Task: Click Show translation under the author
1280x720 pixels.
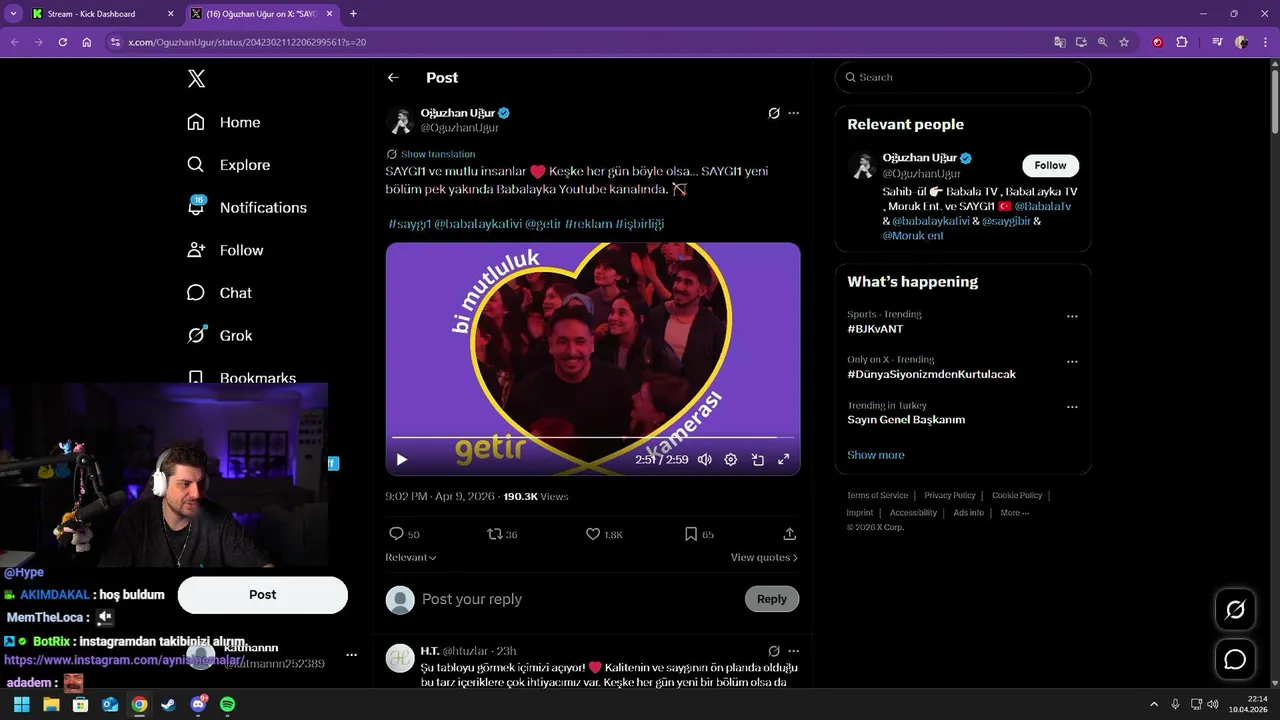Action: [438, 154]
